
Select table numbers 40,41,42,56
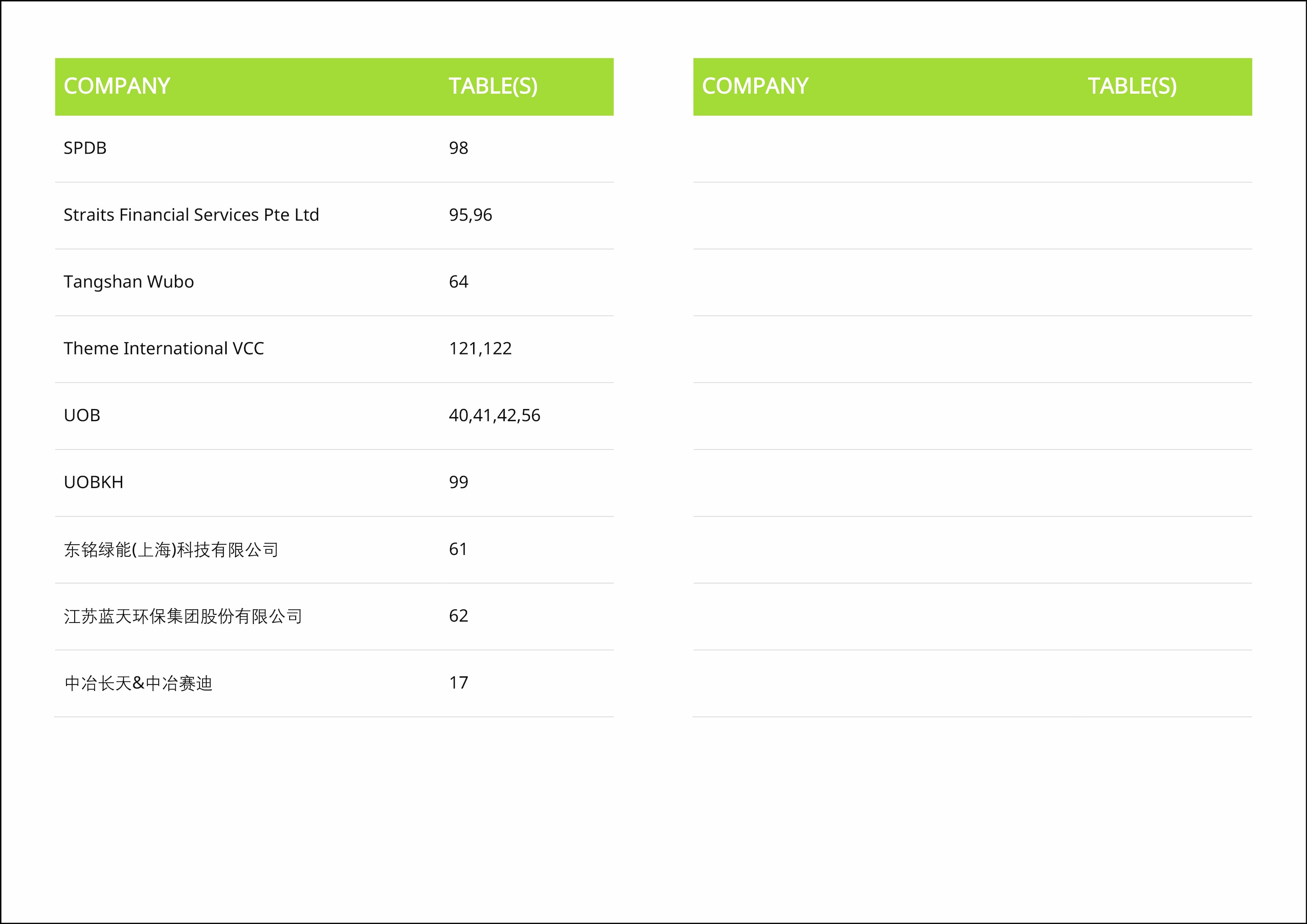[x=495, y=416]
